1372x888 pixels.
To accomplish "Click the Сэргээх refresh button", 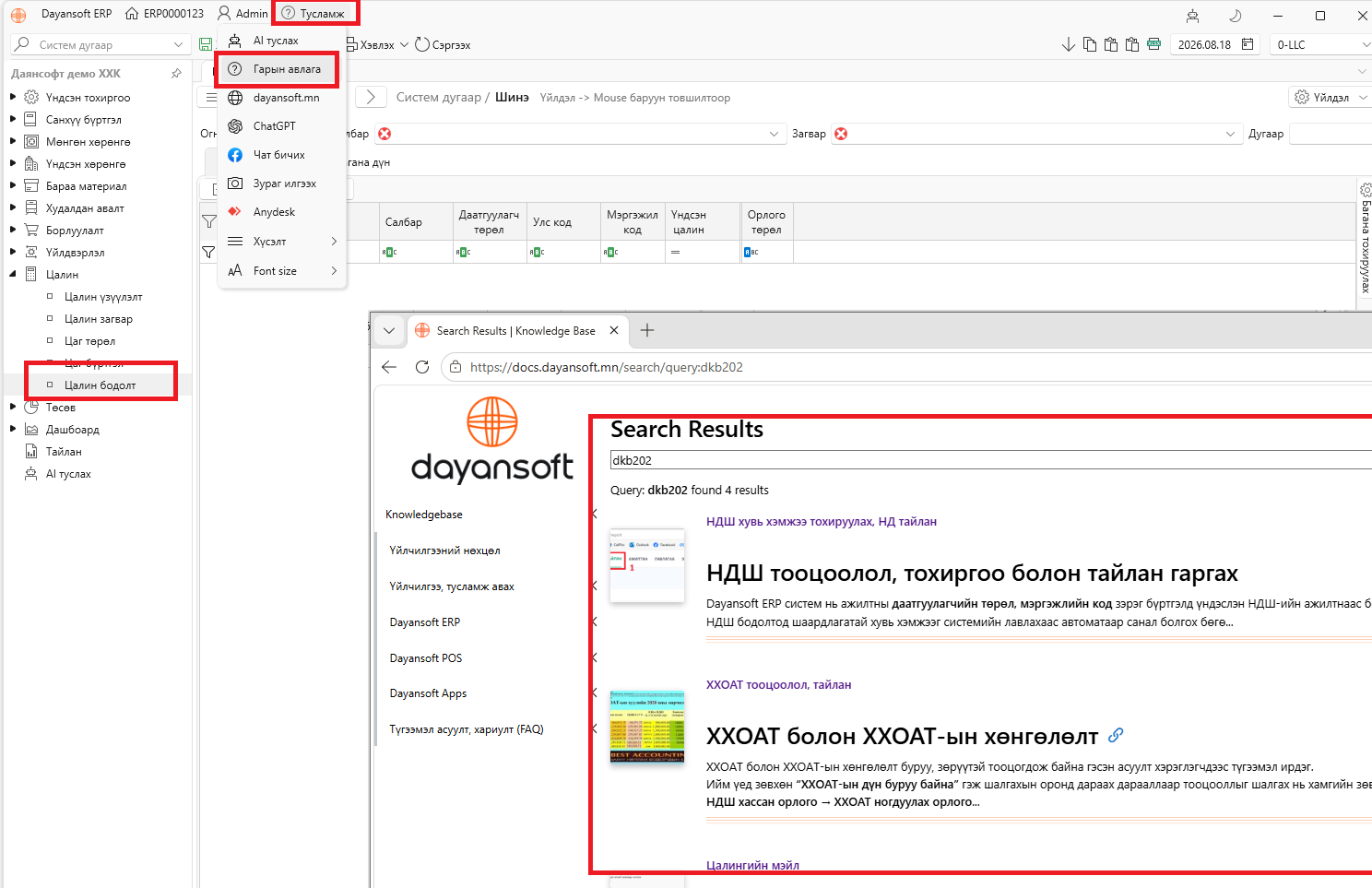I will coord(443,44).
